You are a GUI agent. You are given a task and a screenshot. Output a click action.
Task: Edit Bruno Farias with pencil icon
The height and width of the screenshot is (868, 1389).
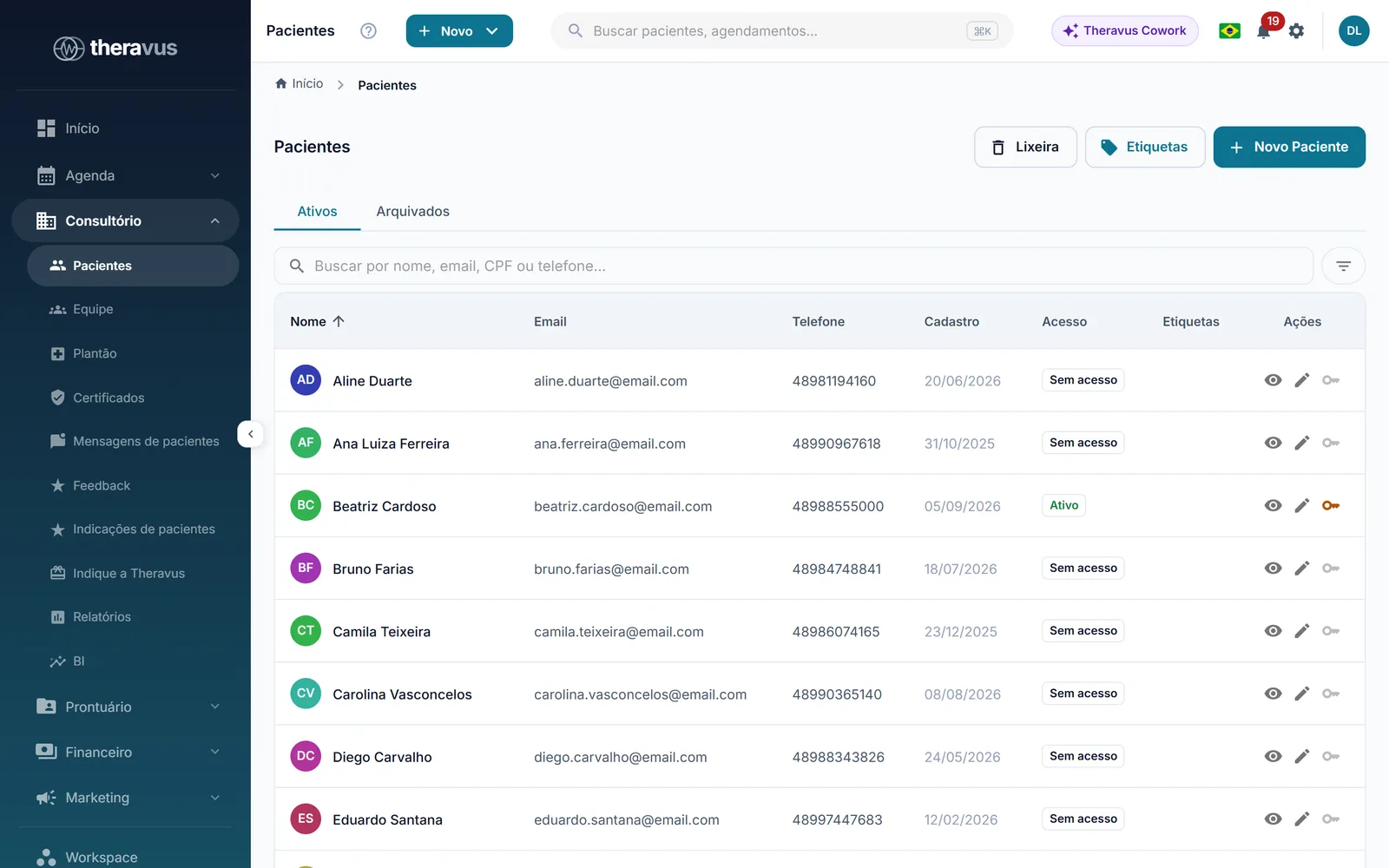tap(1301, 569)
